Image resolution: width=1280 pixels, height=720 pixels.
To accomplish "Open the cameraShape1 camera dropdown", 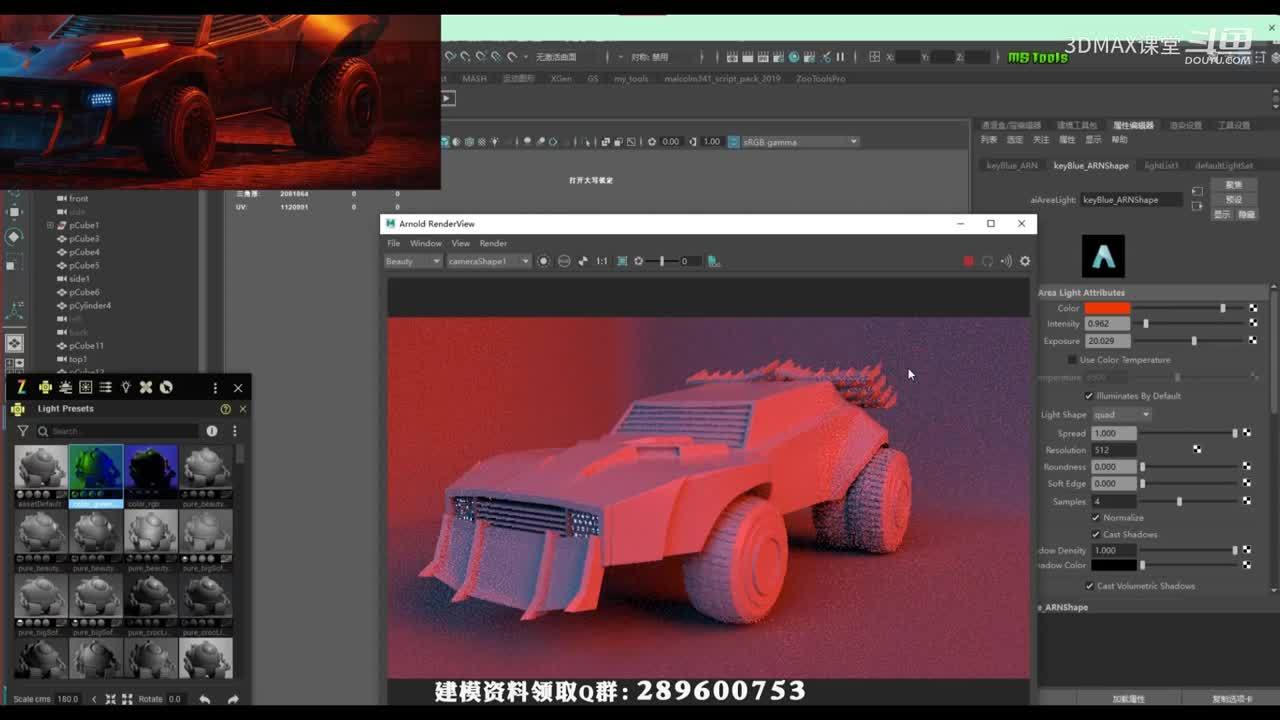I will click(x=488, y=261).
